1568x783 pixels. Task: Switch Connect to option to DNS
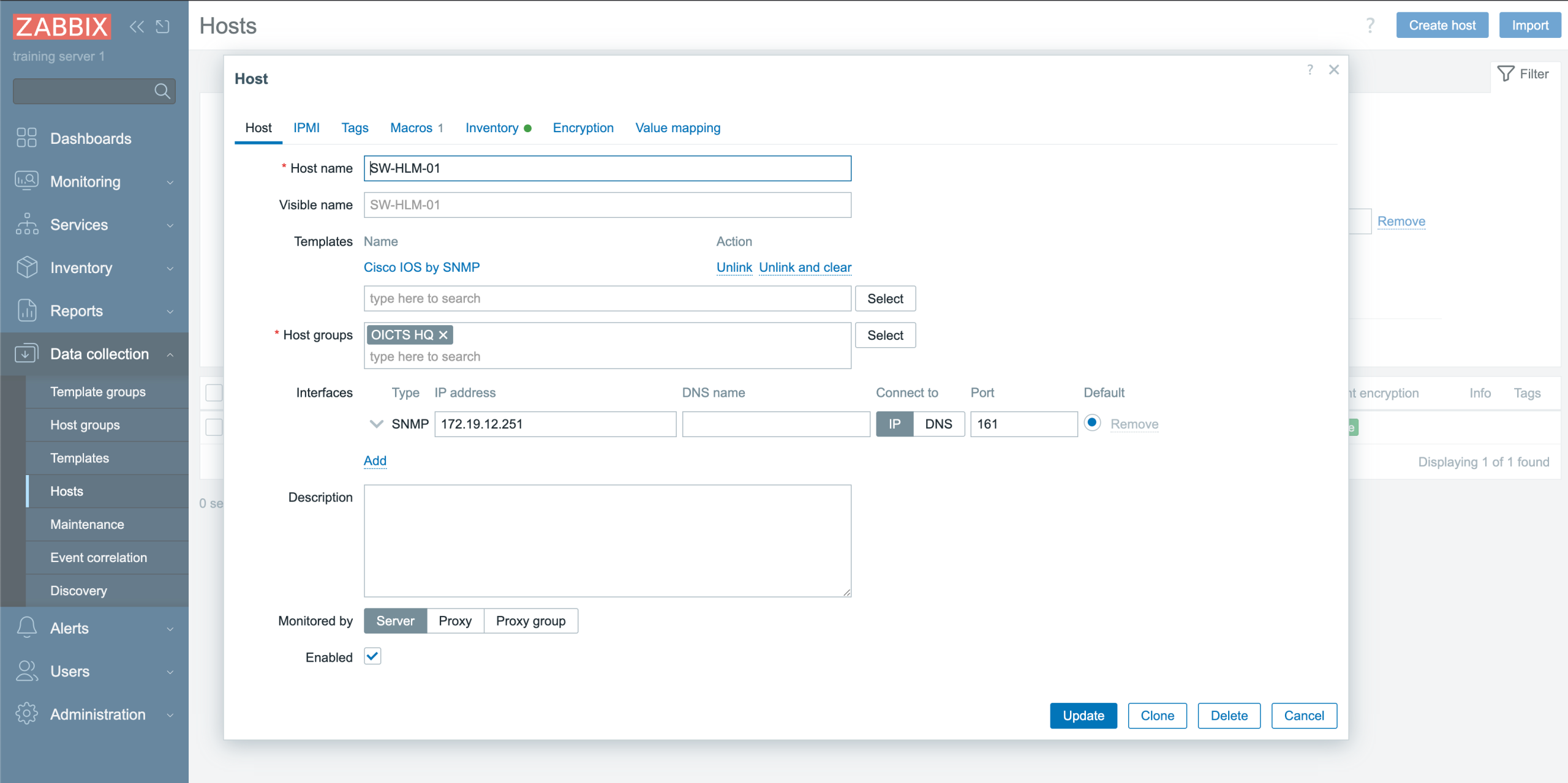pos(938,424)
